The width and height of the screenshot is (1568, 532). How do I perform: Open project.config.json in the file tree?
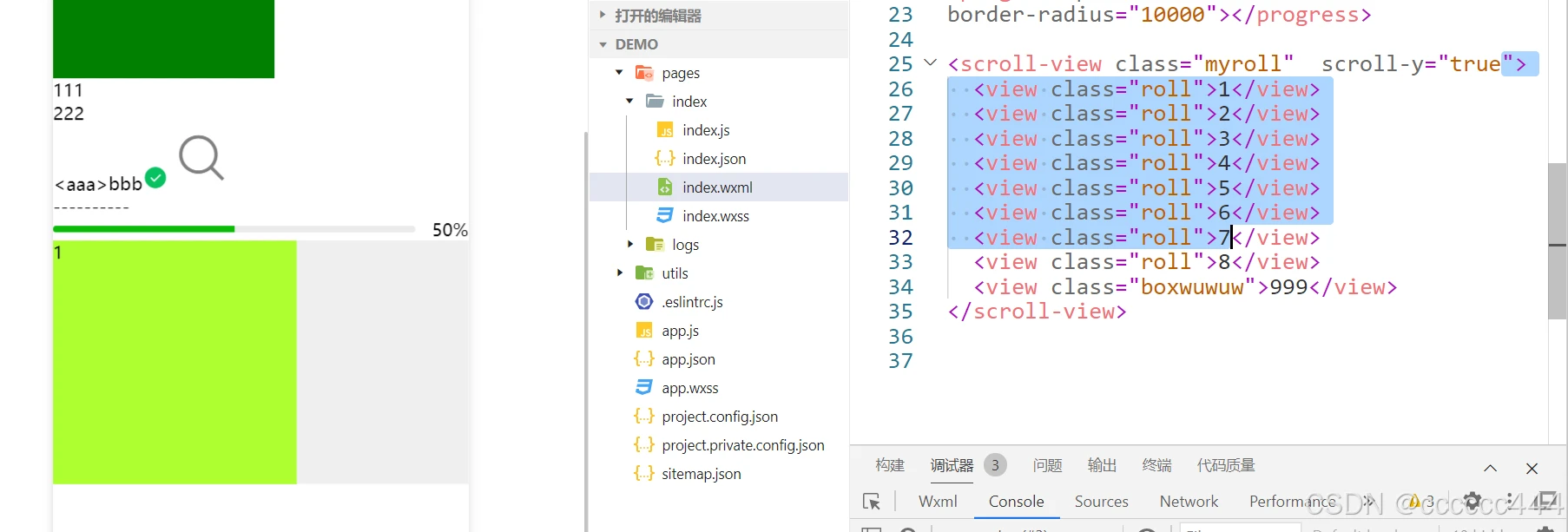[720, 417]
